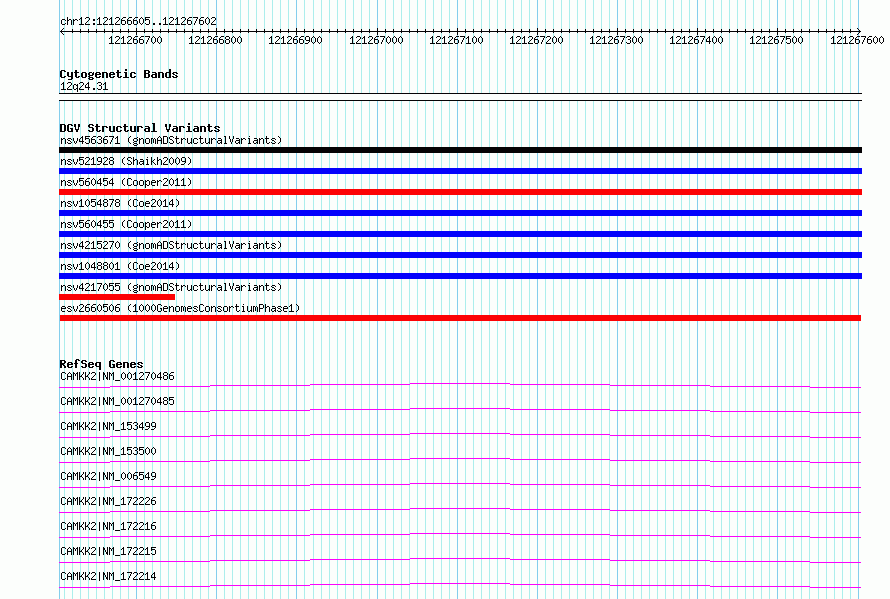This screenshot has height=599, width=890.
Task: Select the RefSeq Genes track title
Action: coord(101,364)
